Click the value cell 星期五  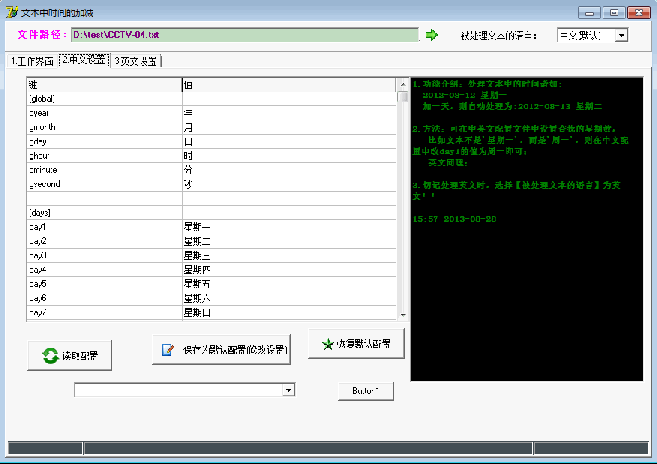click(x=289, y=284)
